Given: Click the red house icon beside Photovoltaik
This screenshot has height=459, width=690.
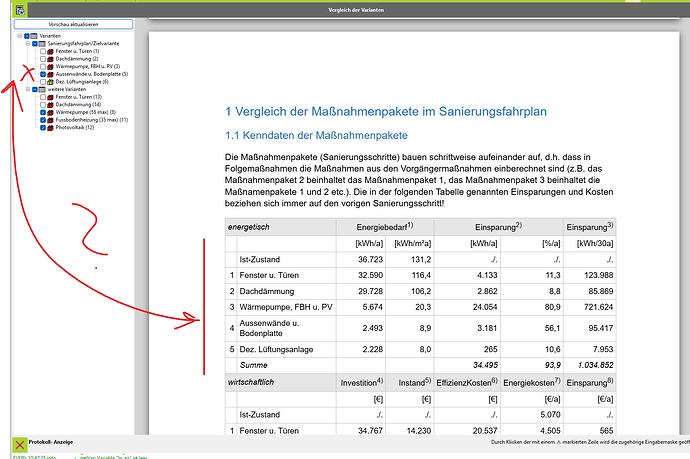Looking at the screenshot, I should pyautogui.click(x=50, y=127).
